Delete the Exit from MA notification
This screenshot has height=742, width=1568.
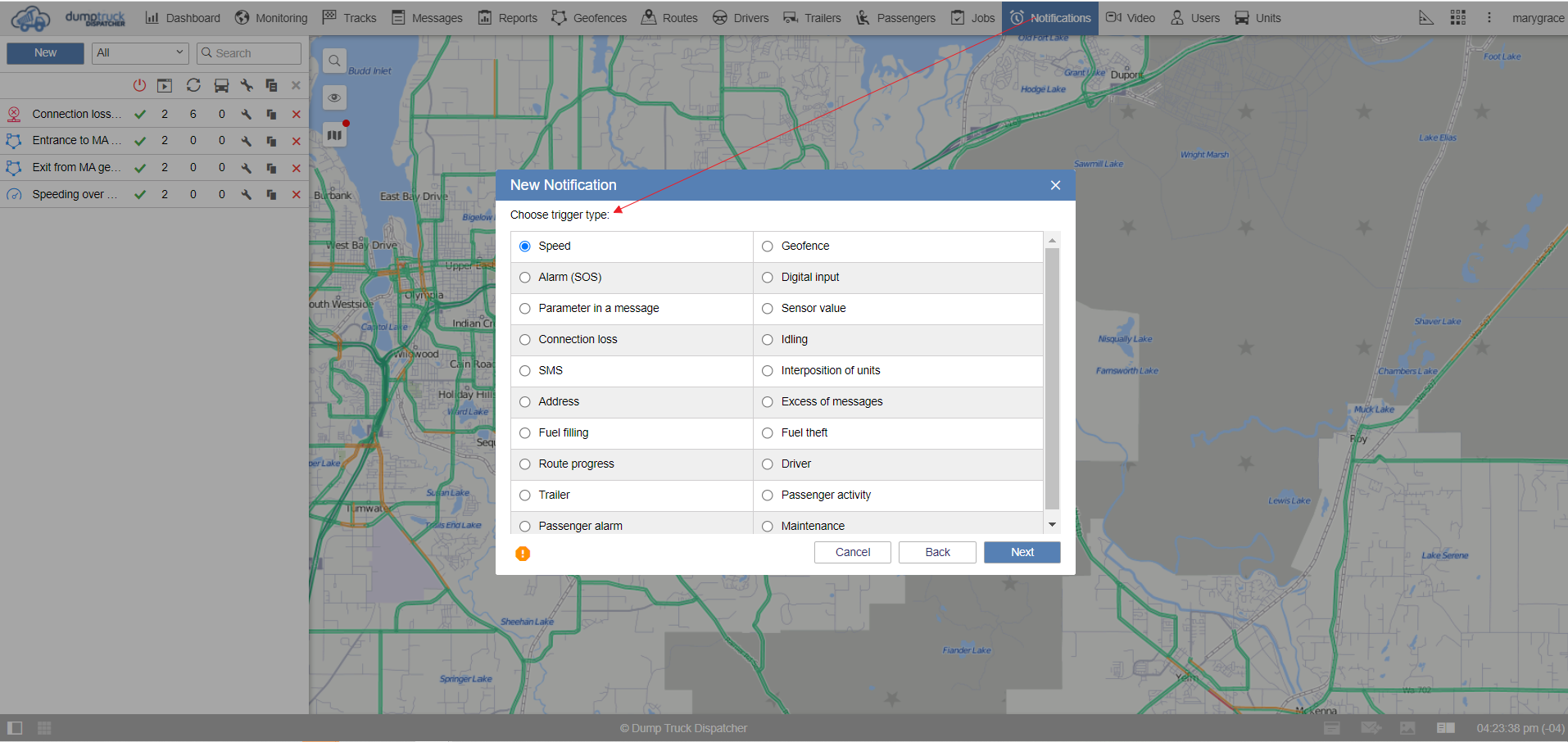[x=297, y=168]
